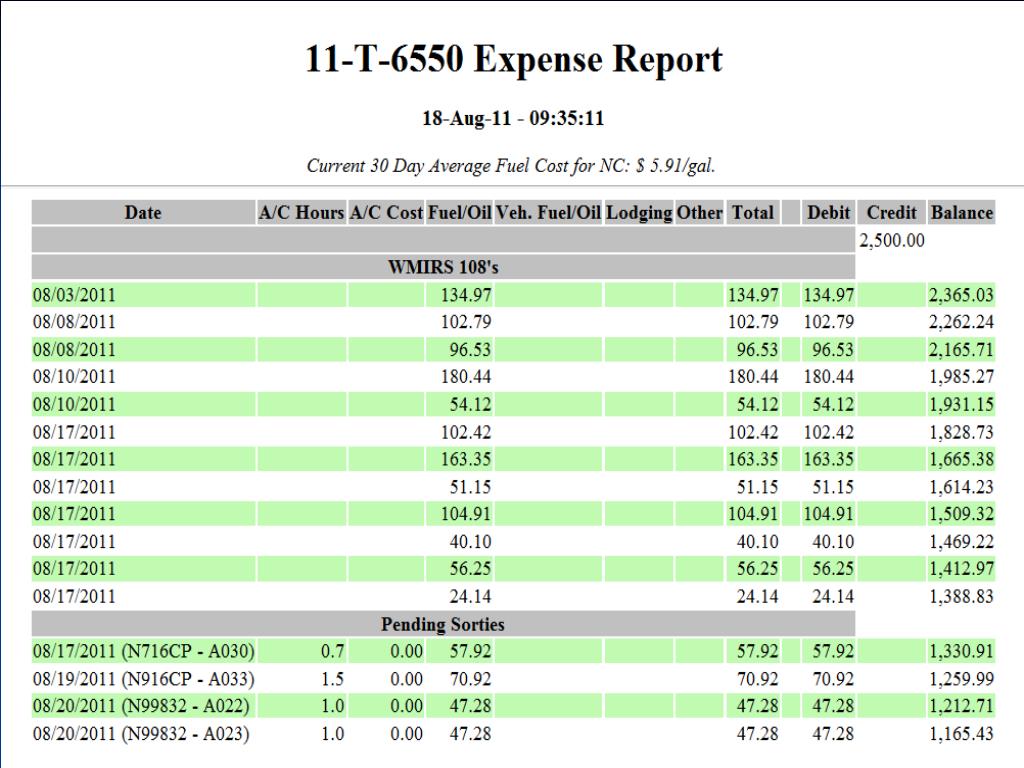
Task: Select the 2,500.00 credit value
Action: point(891,240)
